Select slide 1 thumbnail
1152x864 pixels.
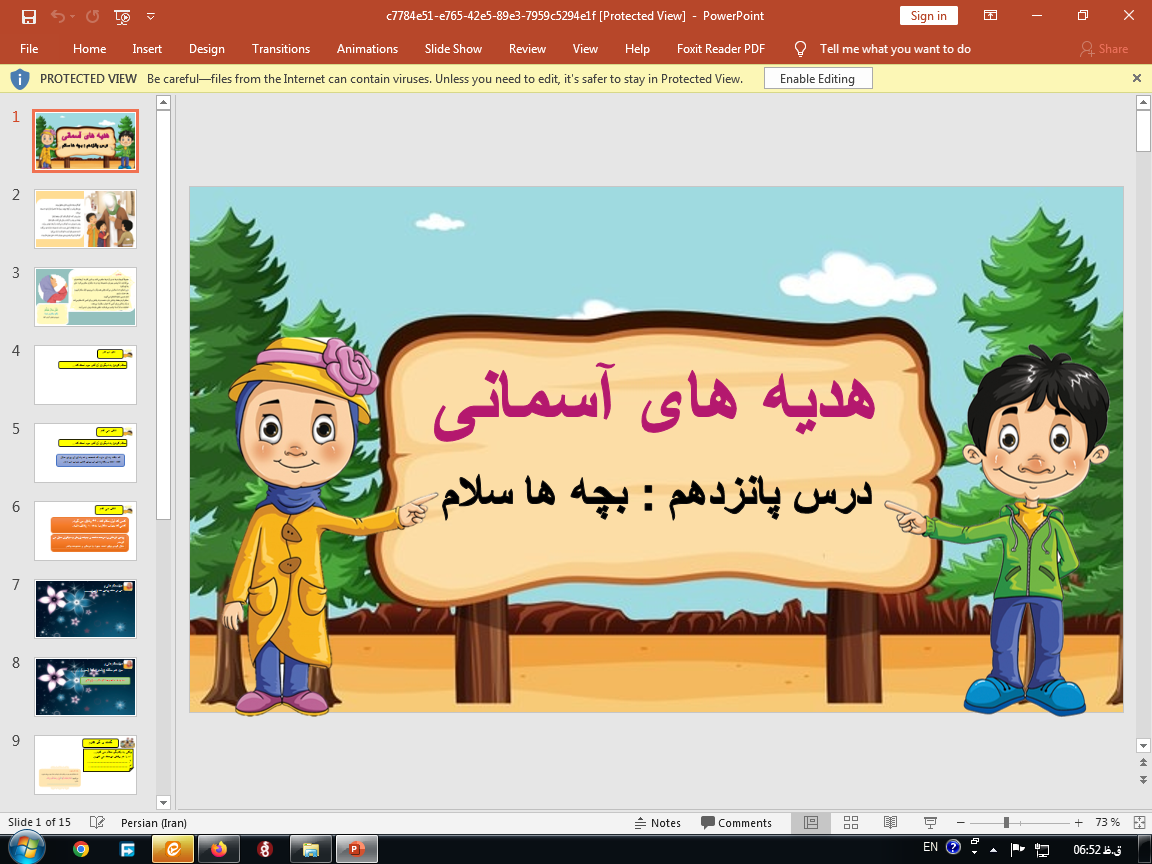(85, 141)
